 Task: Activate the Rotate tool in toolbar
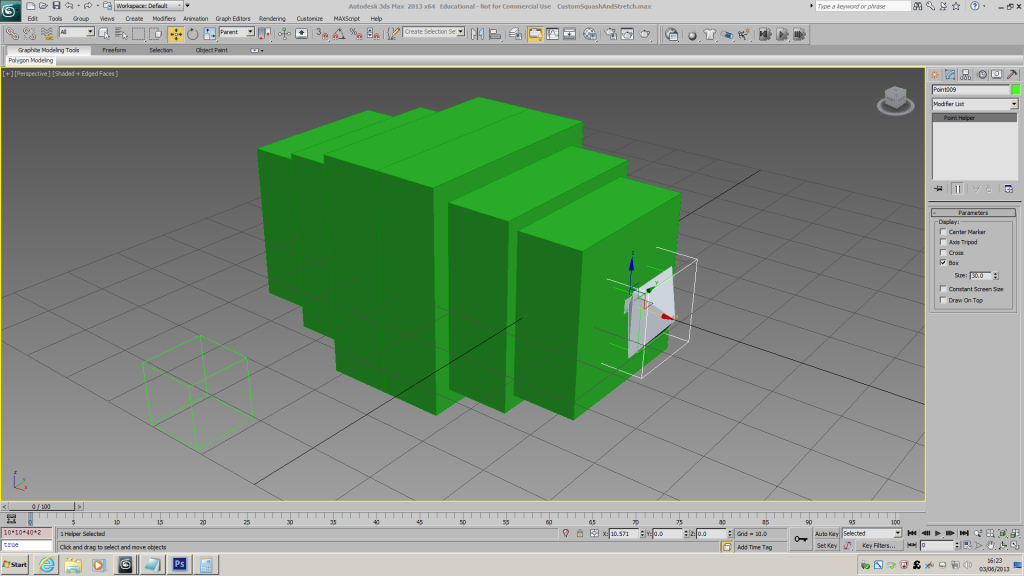click(x=192, y=33)
